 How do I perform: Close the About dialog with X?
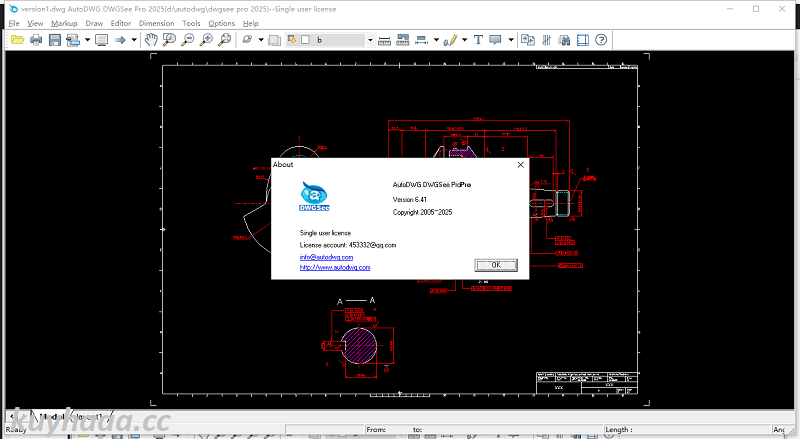tap(520, 165)
